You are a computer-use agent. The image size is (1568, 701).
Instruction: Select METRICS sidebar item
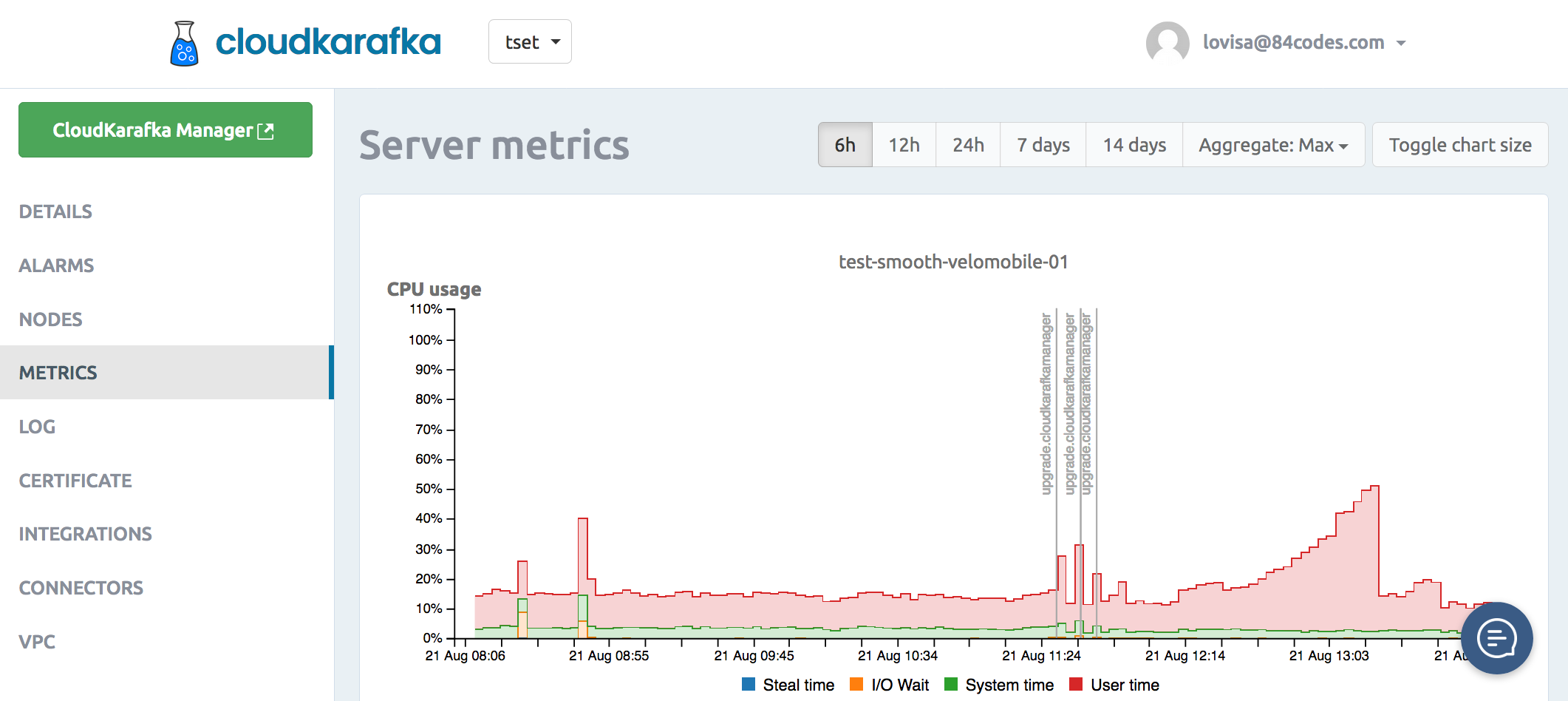tap(167, 373)
